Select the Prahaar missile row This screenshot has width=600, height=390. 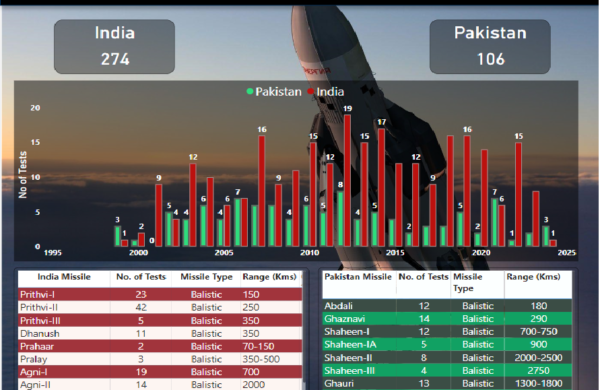point(160,346)
